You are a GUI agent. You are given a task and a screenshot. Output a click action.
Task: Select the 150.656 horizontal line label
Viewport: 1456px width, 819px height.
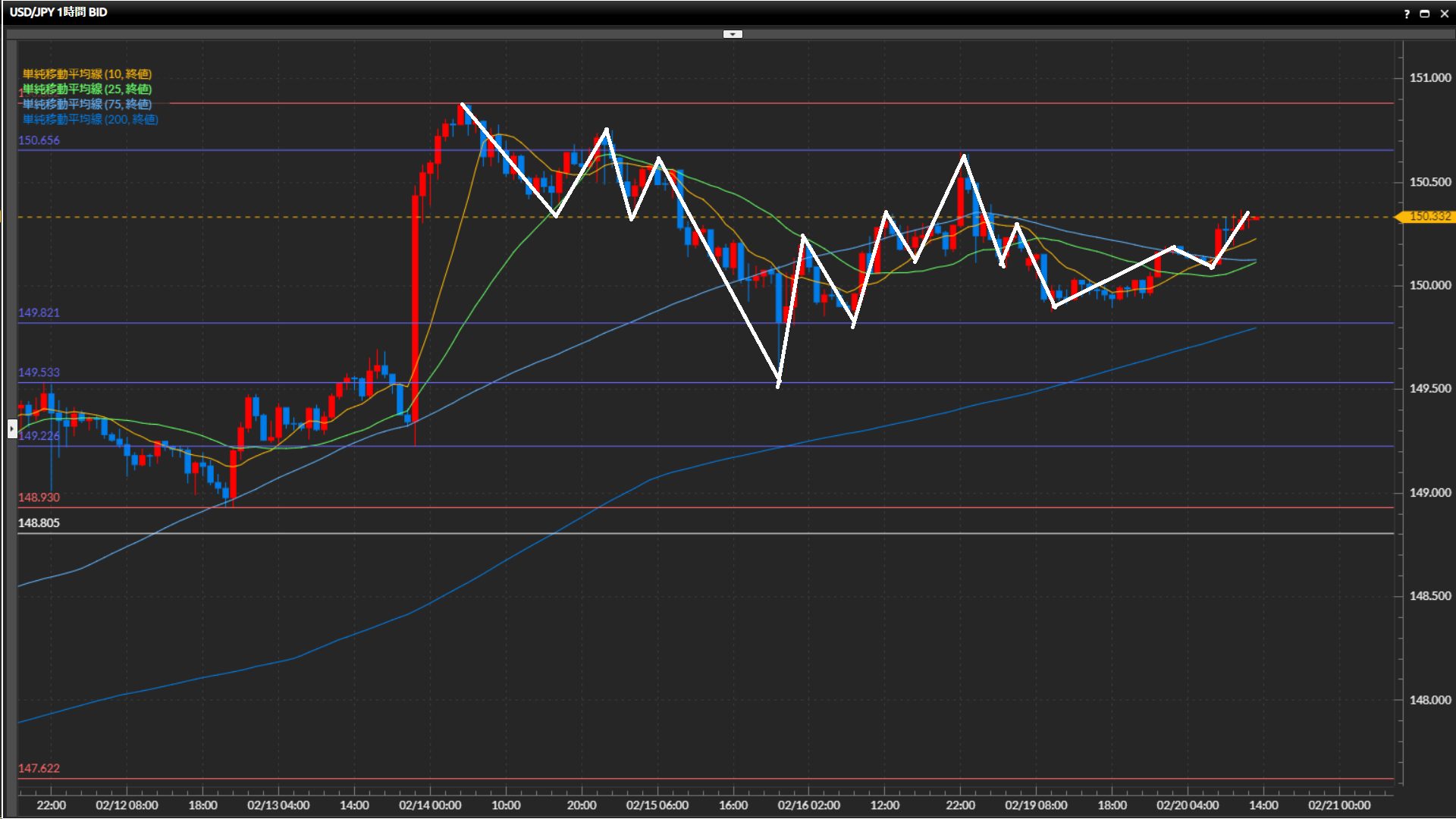(39, 140)
